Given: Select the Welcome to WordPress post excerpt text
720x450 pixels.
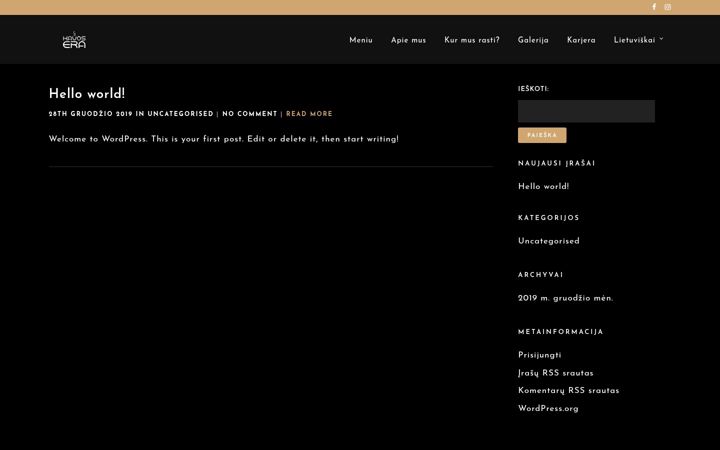Looking at the screenshot, I should (x=224, y=139).
